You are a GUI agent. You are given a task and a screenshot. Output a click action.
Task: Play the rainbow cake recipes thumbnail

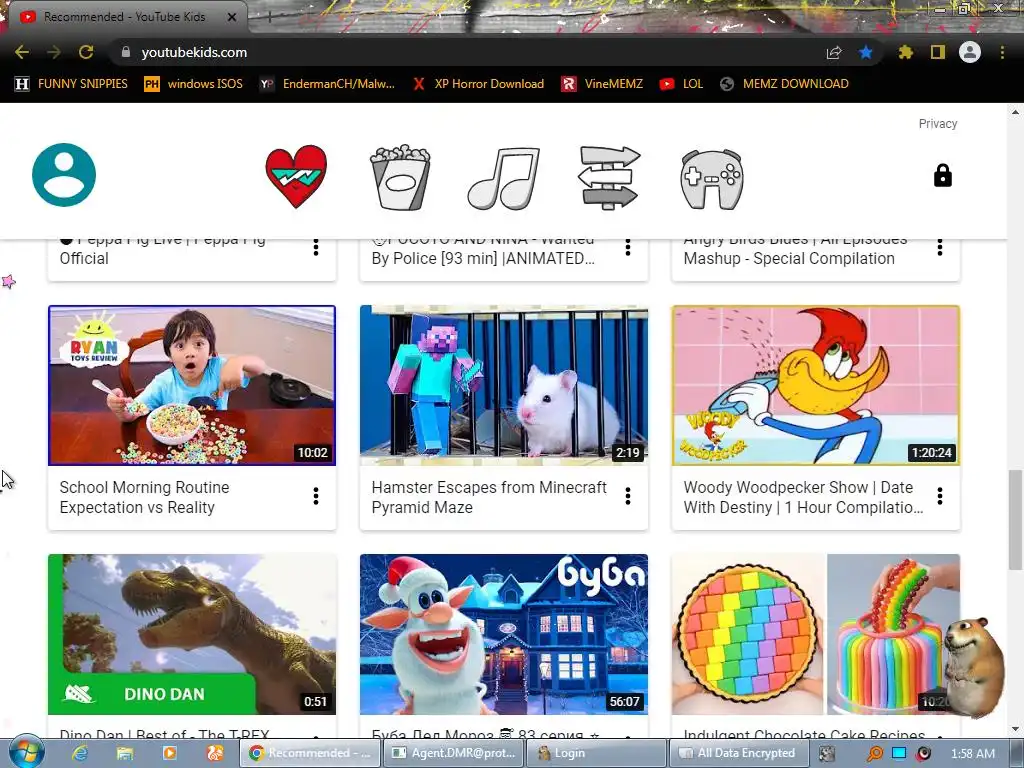pos(816,634)
